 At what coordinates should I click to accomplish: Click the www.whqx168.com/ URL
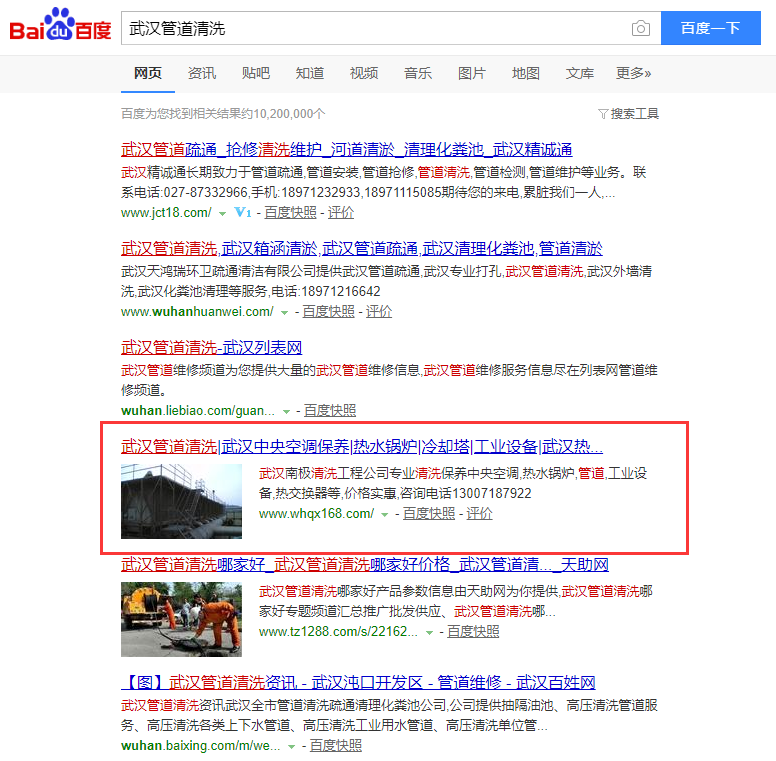316,514
